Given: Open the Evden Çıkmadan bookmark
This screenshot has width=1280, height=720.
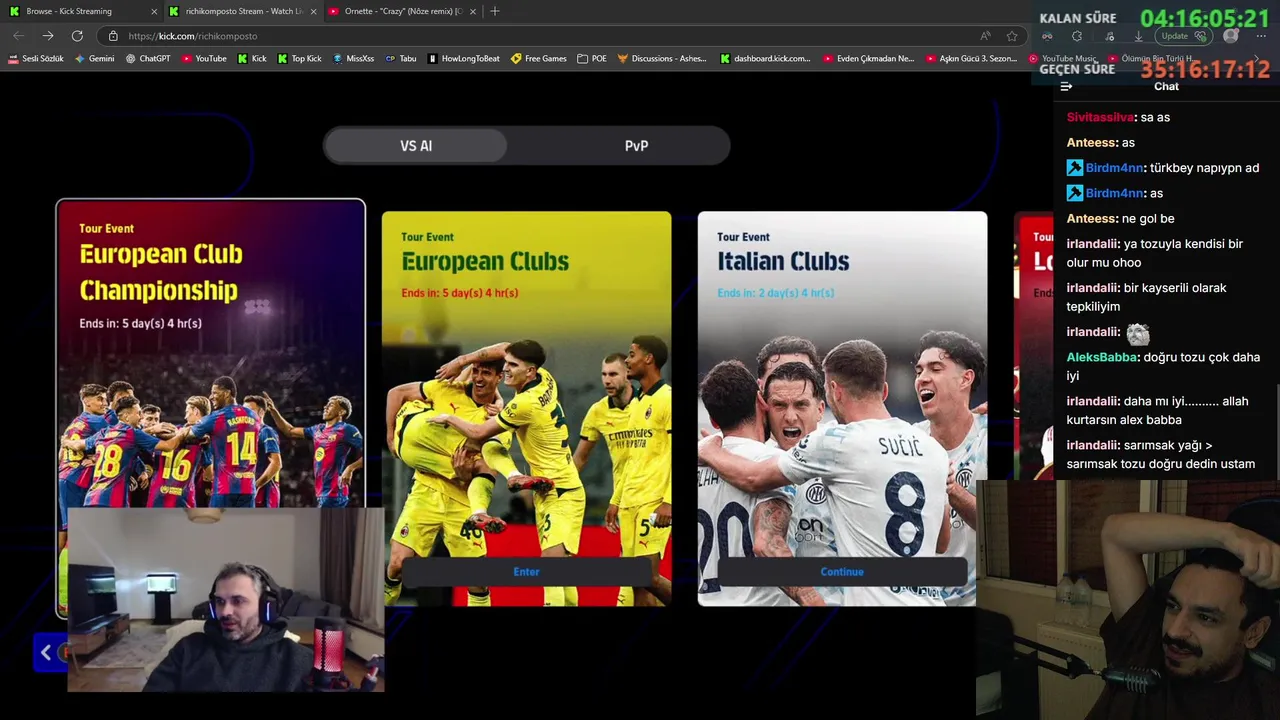Looking at the screenshot, I should click(x=869, y=59).
